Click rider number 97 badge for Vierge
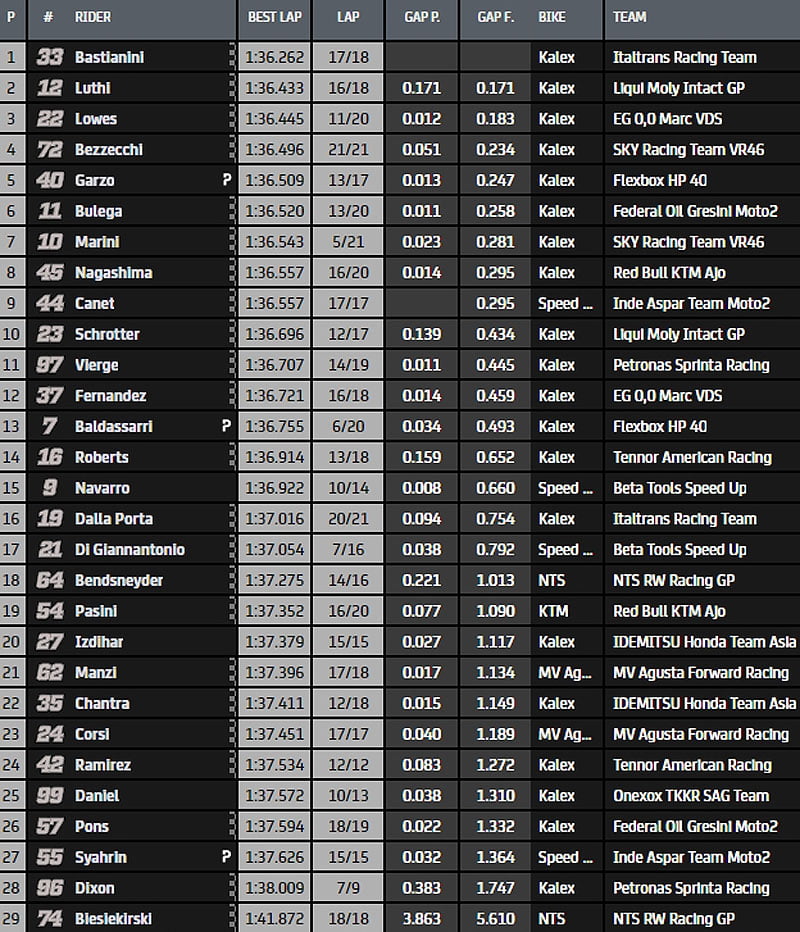 [x=50, y=366]
